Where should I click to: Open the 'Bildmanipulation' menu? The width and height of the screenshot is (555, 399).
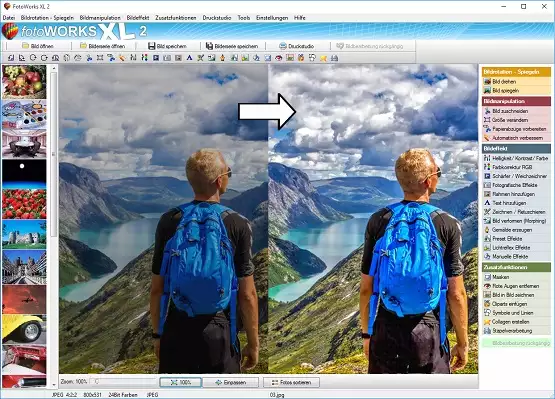(x=100, y=17)
